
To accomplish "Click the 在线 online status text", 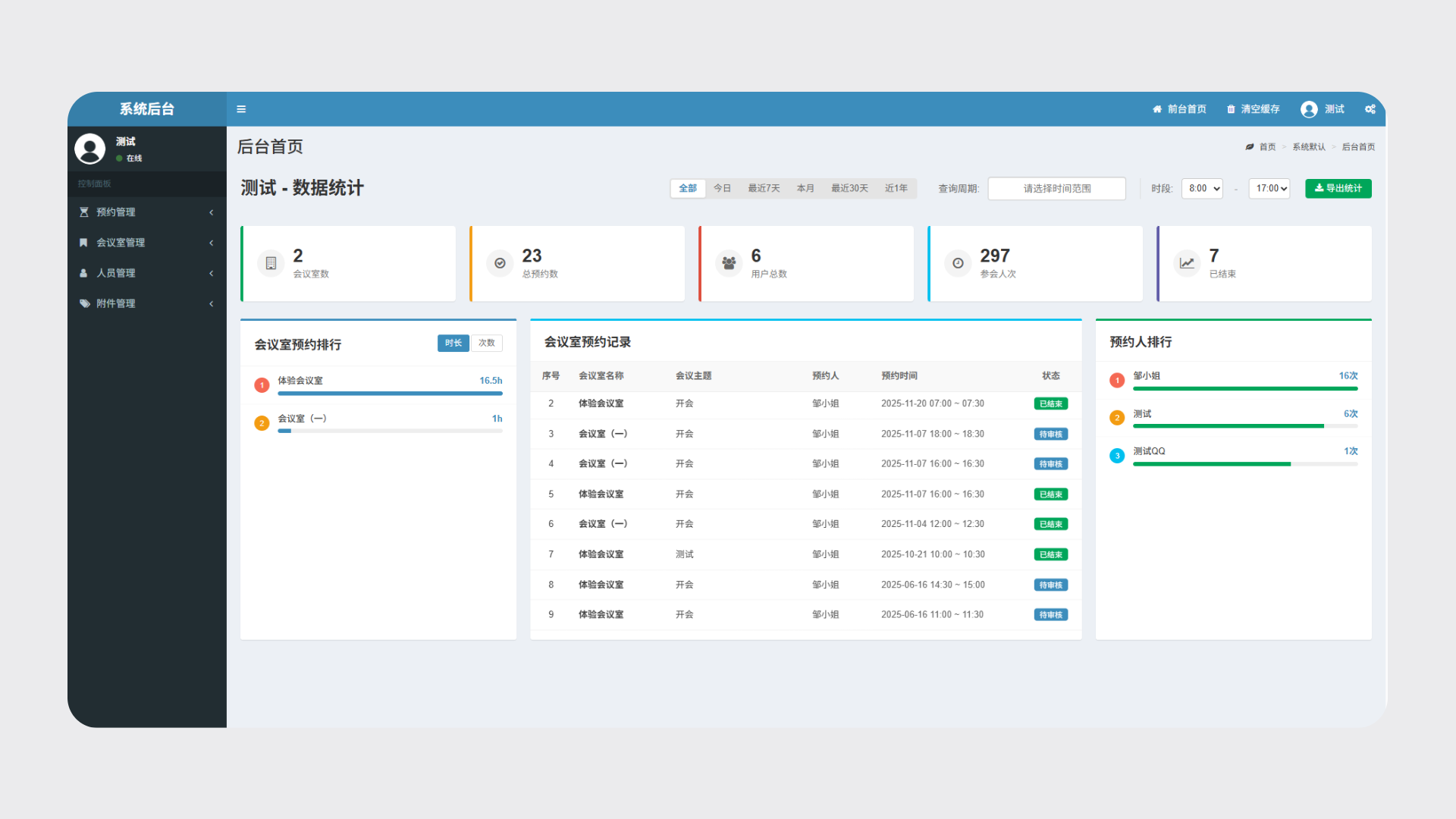I will pyautogui.click(x=134, y=158).
